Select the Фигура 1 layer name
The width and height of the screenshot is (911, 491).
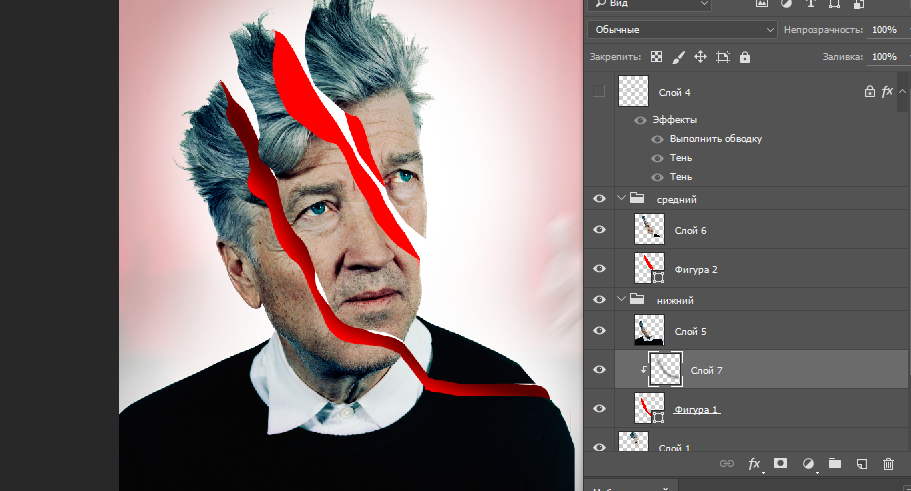[697, 410]
